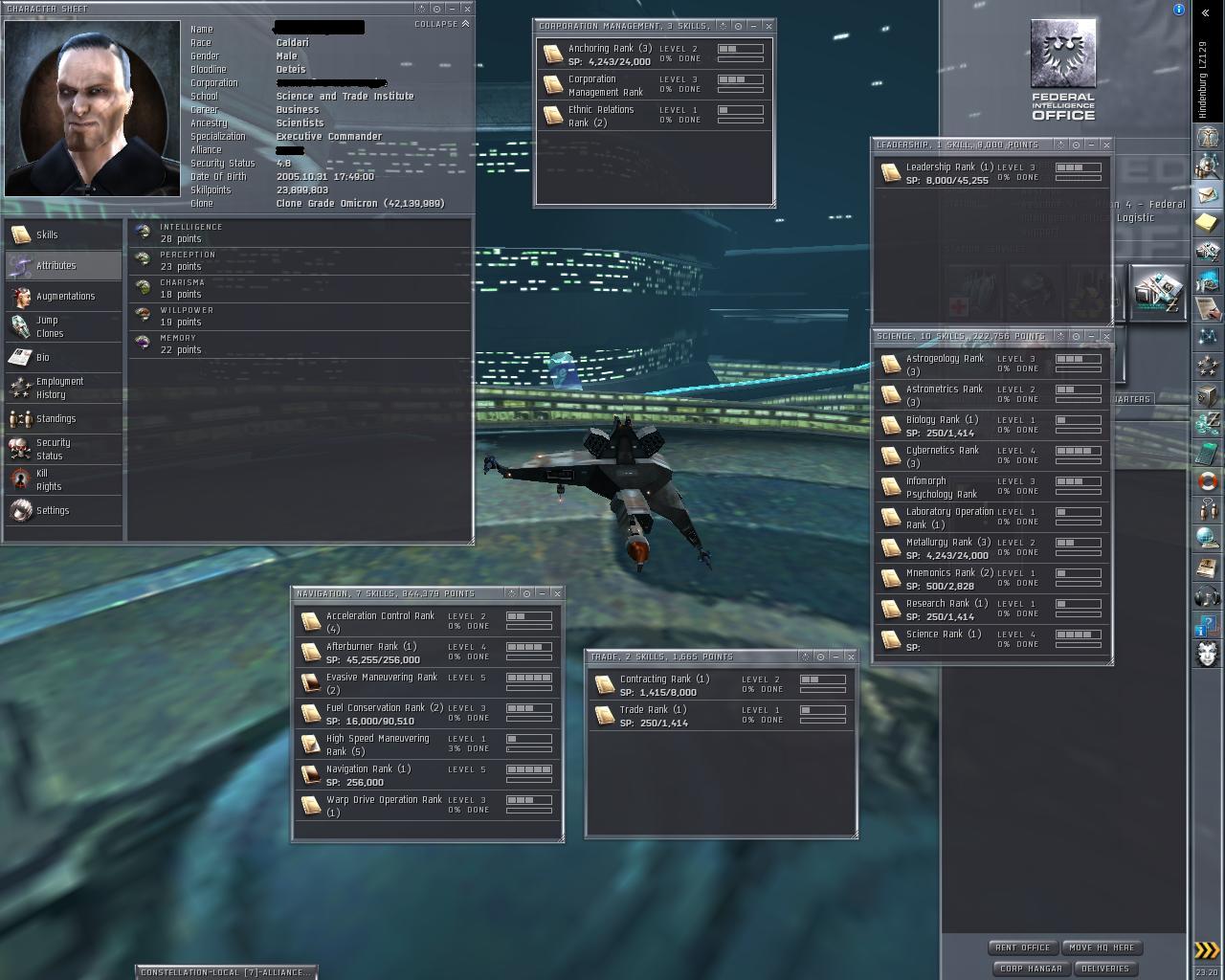
Task: Open the calculator icon in the sidebar
Action: [x=1208, y=453]
